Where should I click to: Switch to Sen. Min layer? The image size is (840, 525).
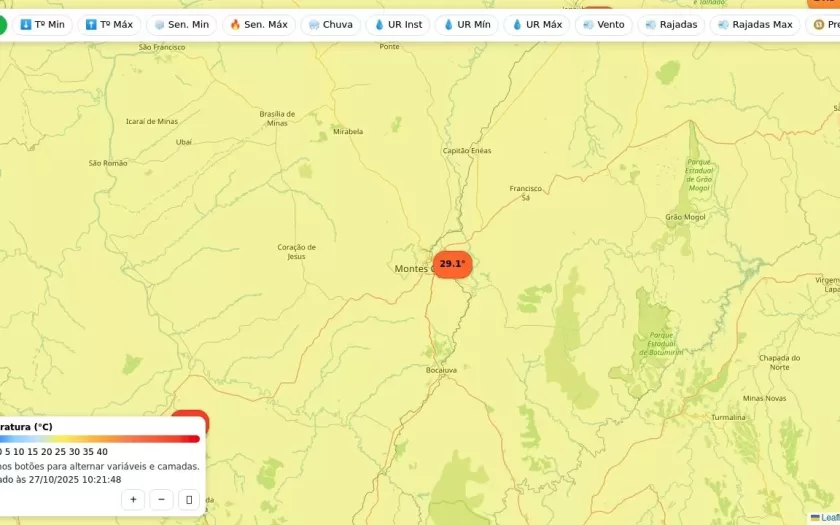click(x=182, y=25)
